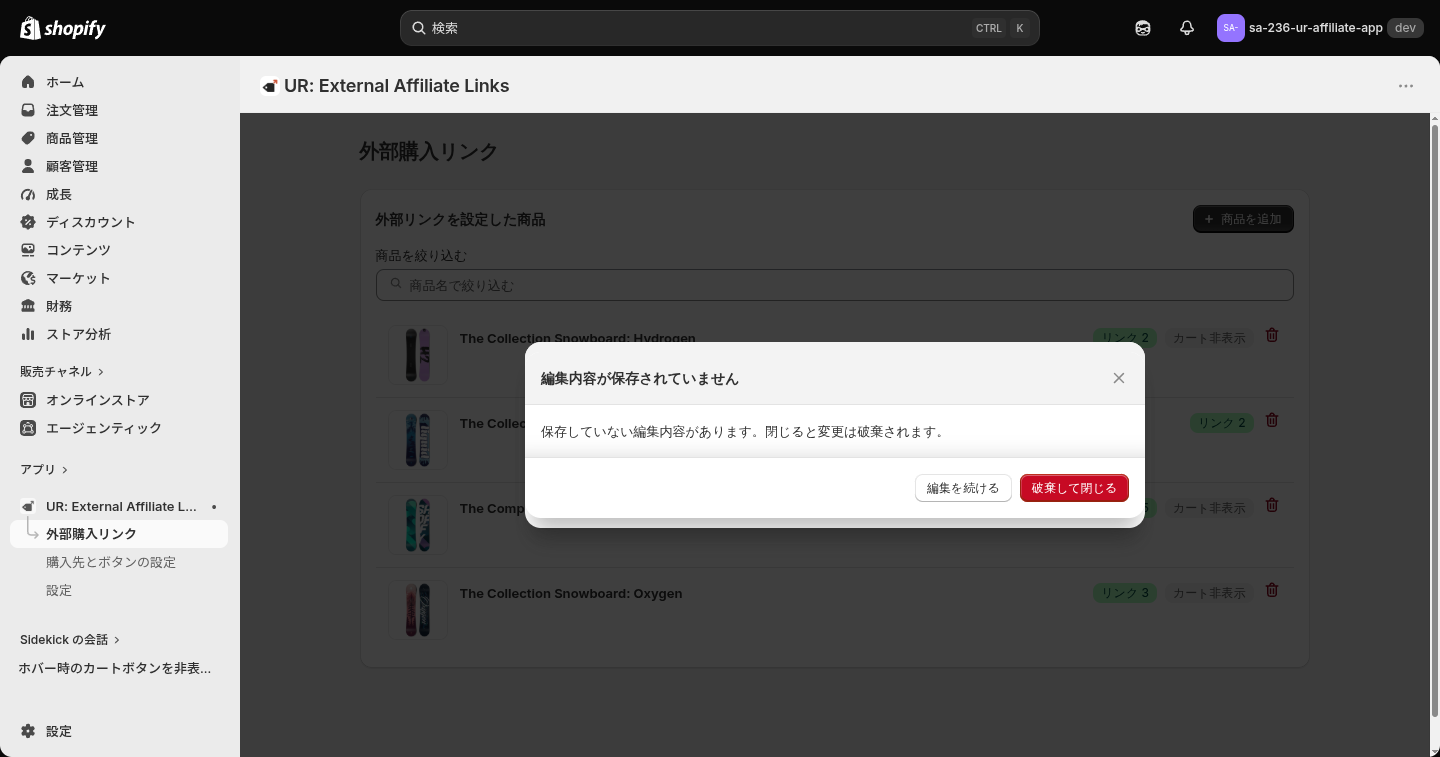Click the リンク 3 badge in the Oxygen row
This screenshot has width=1440, height=757.
(1125, 593)
